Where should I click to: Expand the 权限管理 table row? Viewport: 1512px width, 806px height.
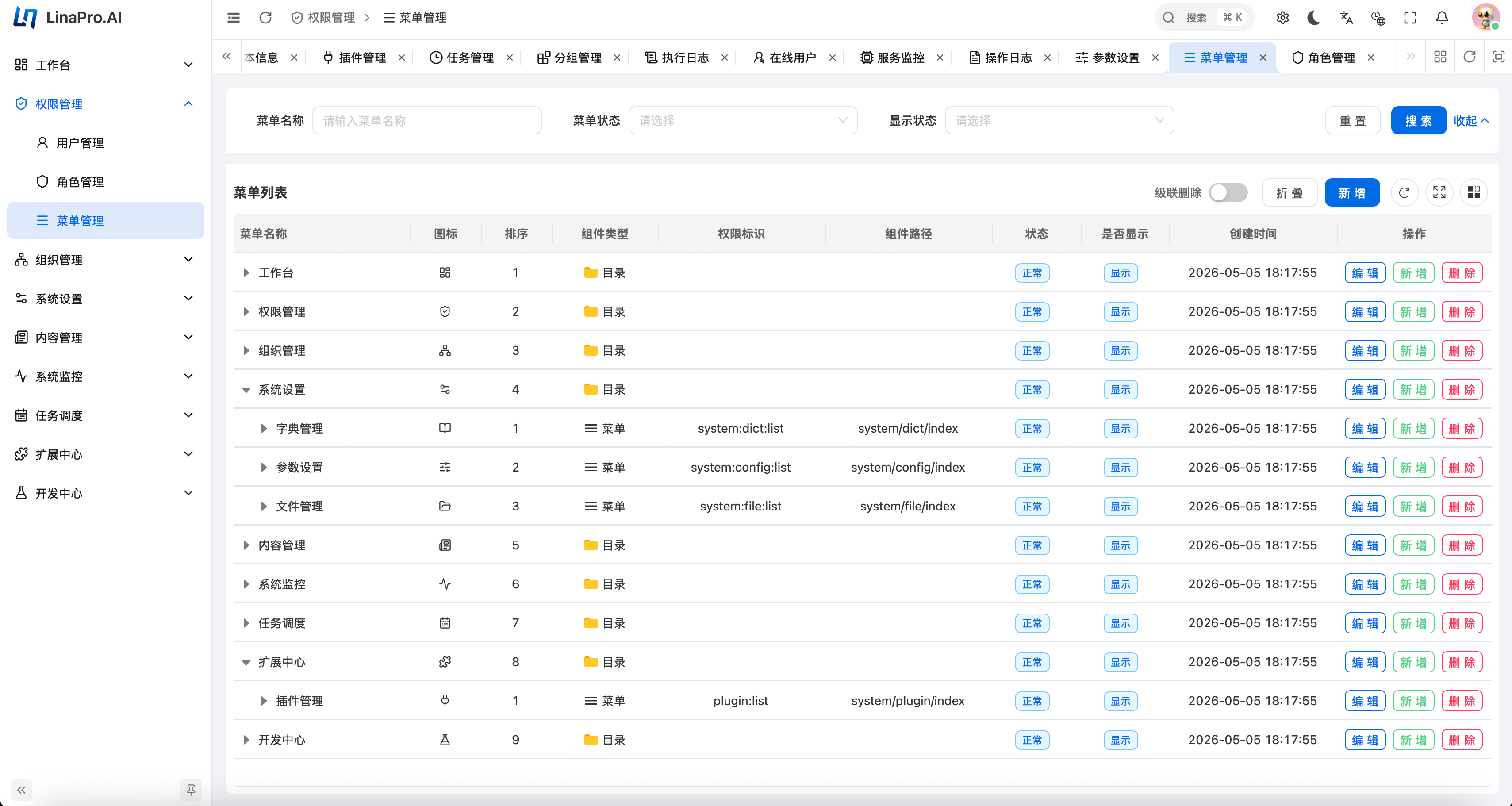[246, 312]
